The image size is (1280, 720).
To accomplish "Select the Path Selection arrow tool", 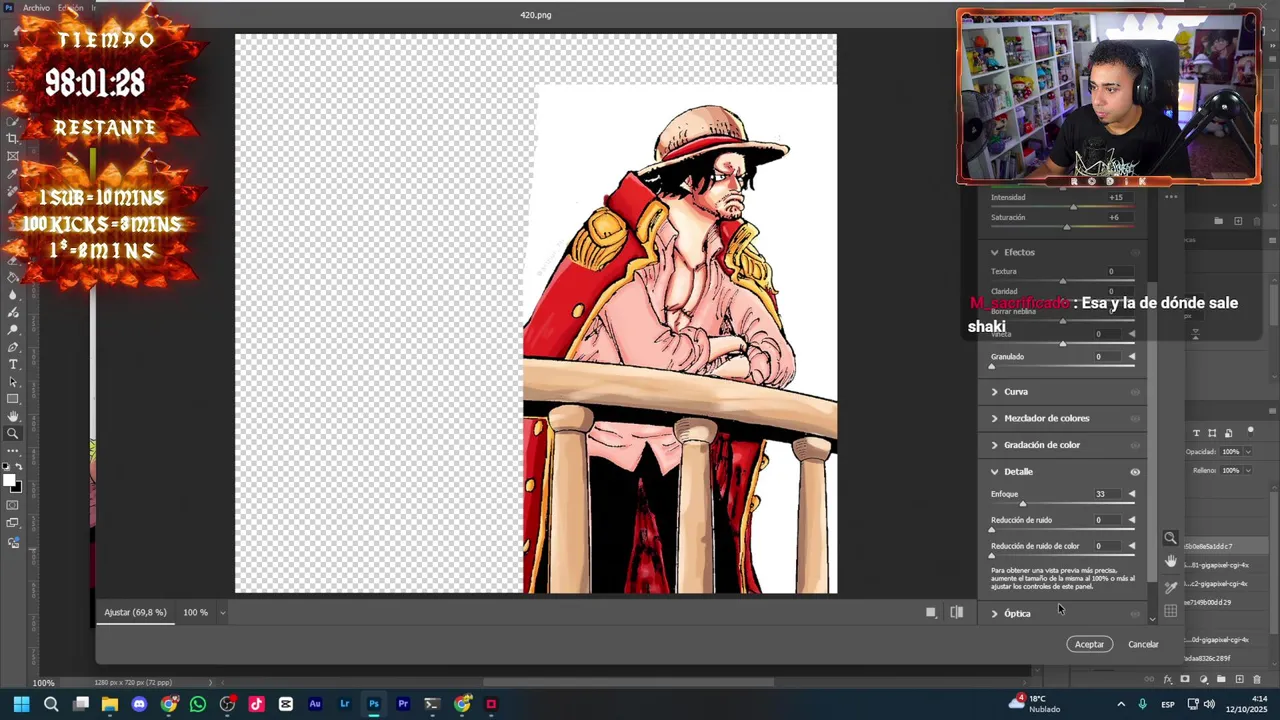I will point(13,382).
